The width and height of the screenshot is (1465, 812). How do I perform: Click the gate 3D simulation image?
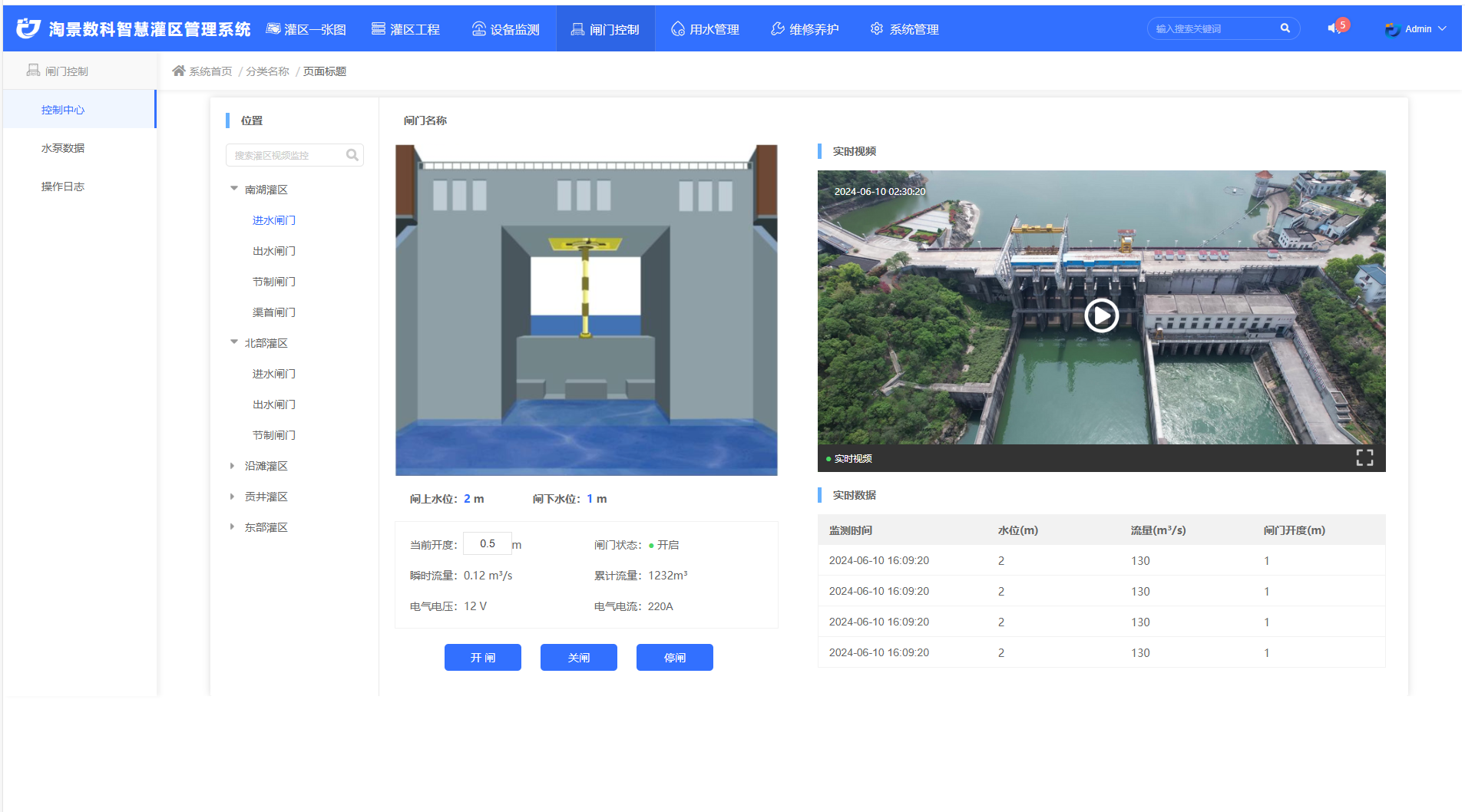(587, 310)
